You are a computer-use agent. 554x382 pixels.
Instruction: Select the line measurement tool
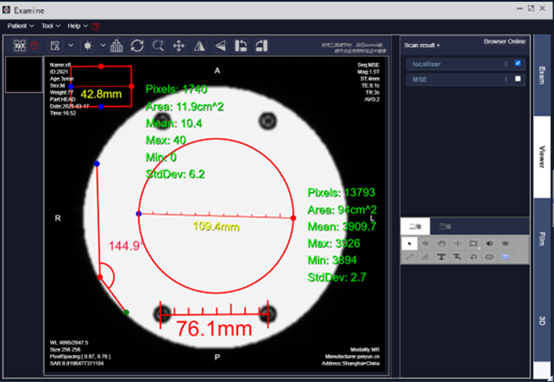pyautogui.click(x=409, y=257)
